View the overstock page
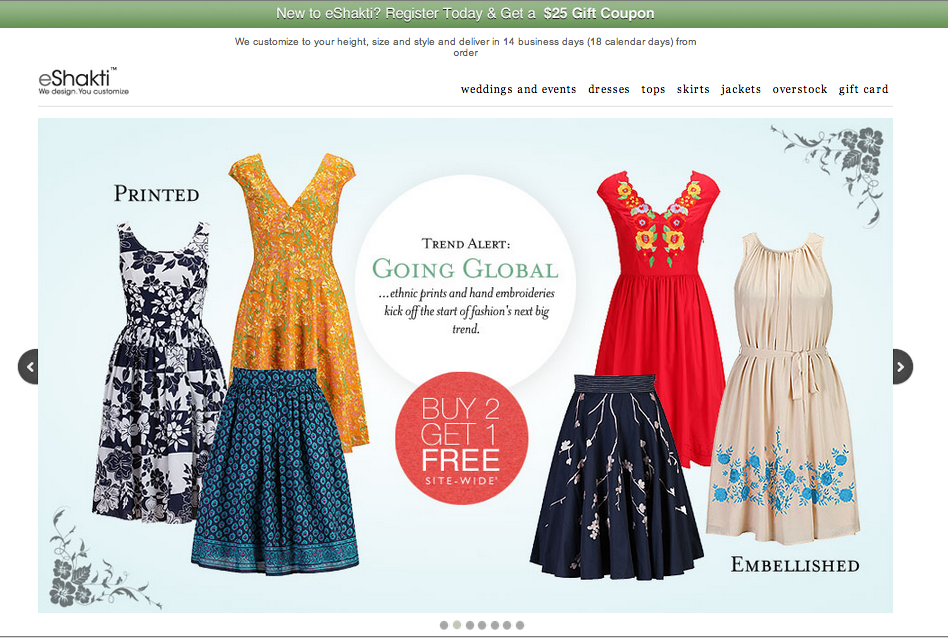Image resolution: width=948 pixels, height=638 pixels. (799, 89)
